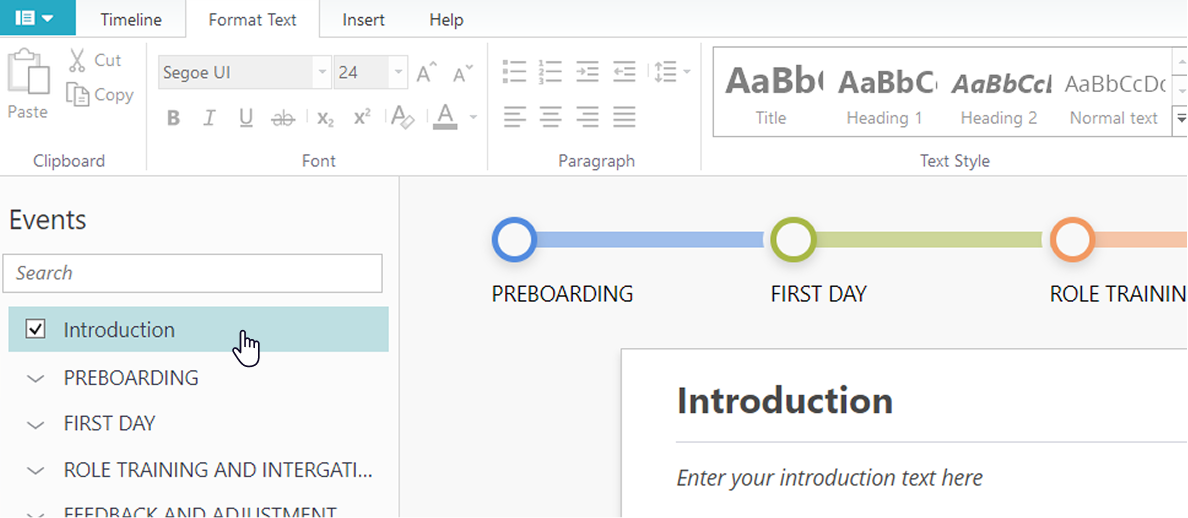Open the Segoe UI font dropdown
This screenshot has height=518, width=1188.
[322, 73]
